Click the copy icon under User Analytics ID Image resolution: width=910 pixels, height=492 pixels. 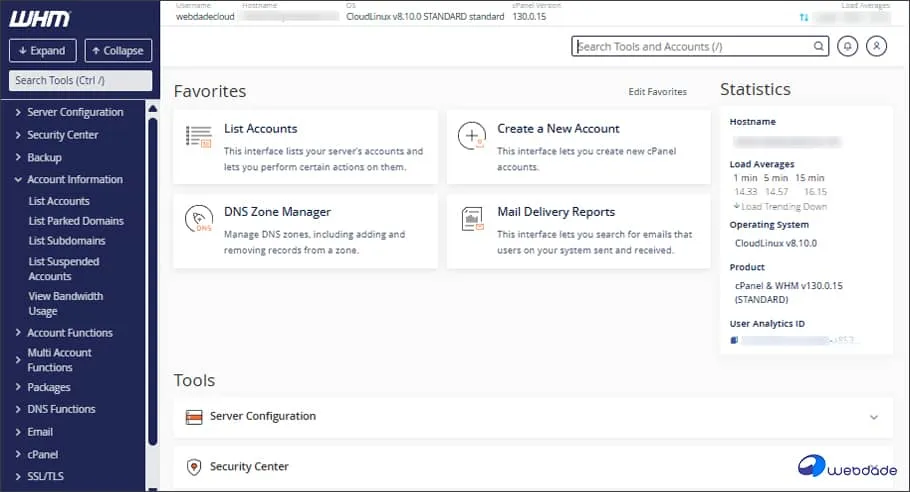(x=734, y=340)
